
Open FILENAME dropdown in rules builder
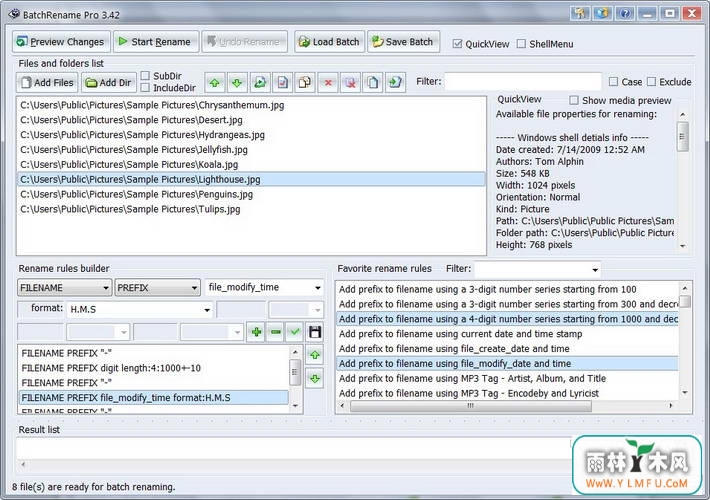(64, 288)
